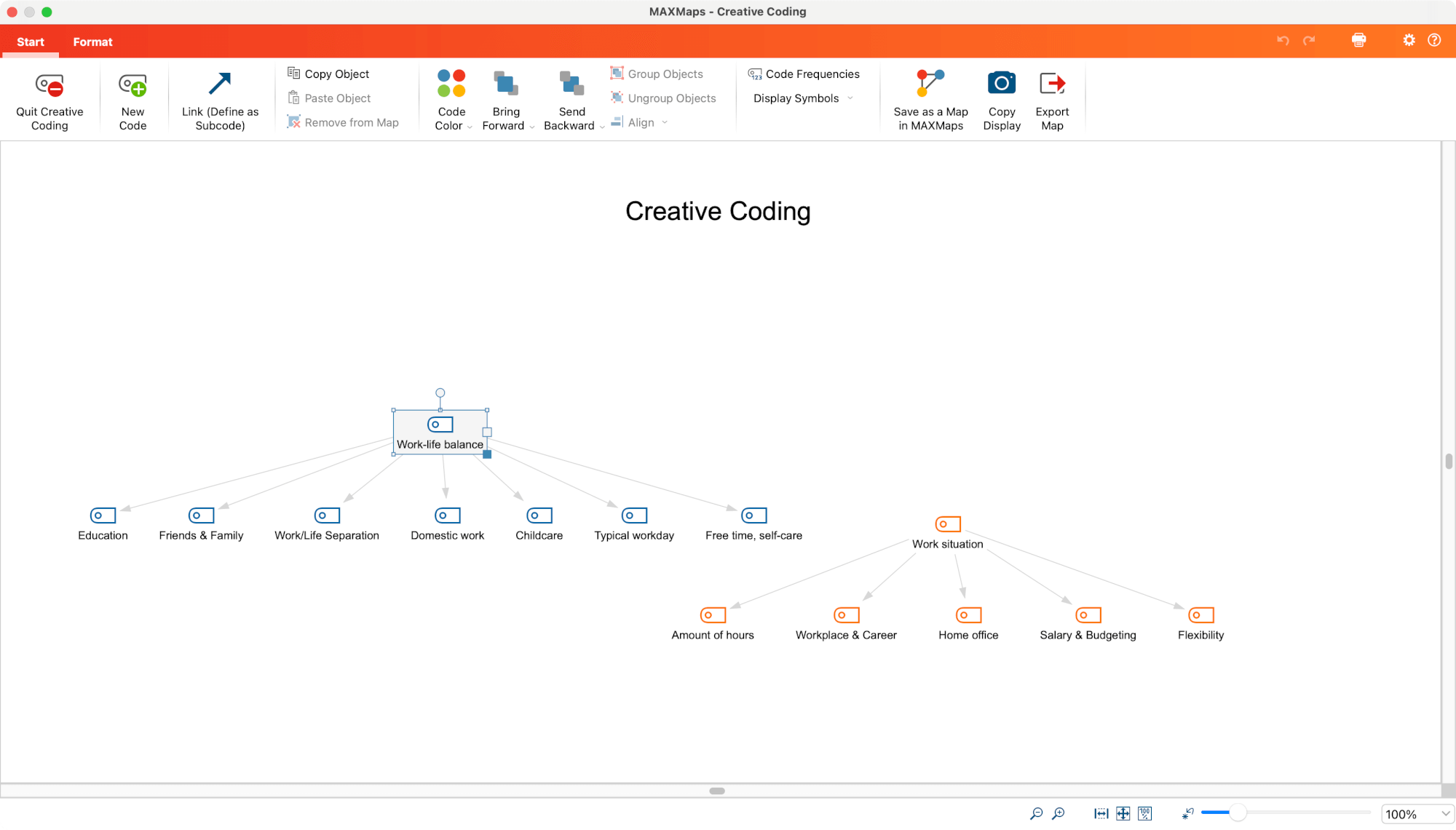
Task: Expand Code Color dropdown arrow
Action: pos(470,127)
